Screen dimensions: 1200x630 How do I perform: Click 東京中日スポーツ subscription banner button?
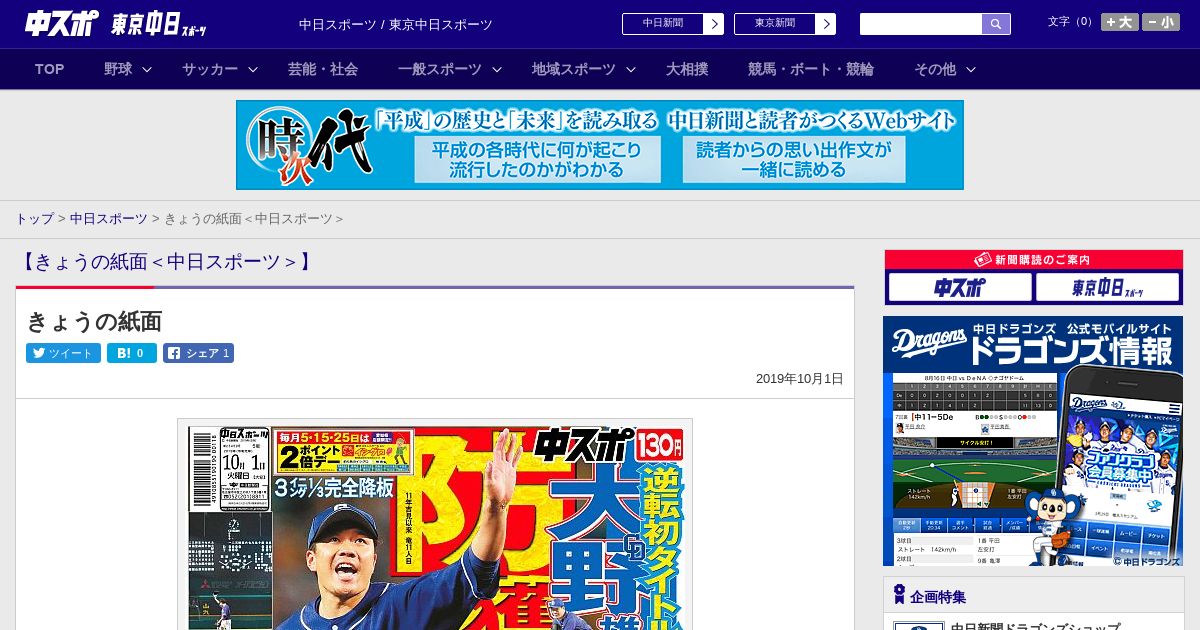[1108, 288]
